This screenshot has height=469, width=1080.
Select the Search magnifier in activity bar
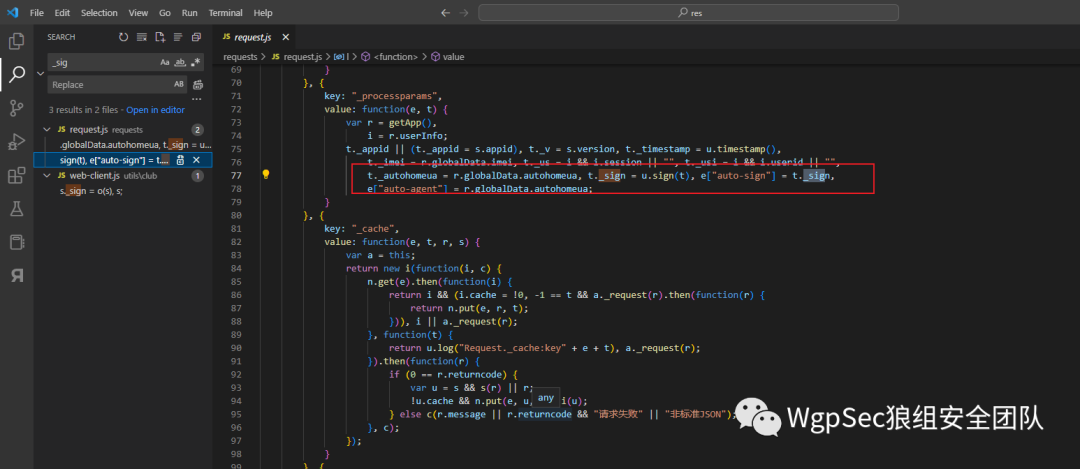[17, 74]
